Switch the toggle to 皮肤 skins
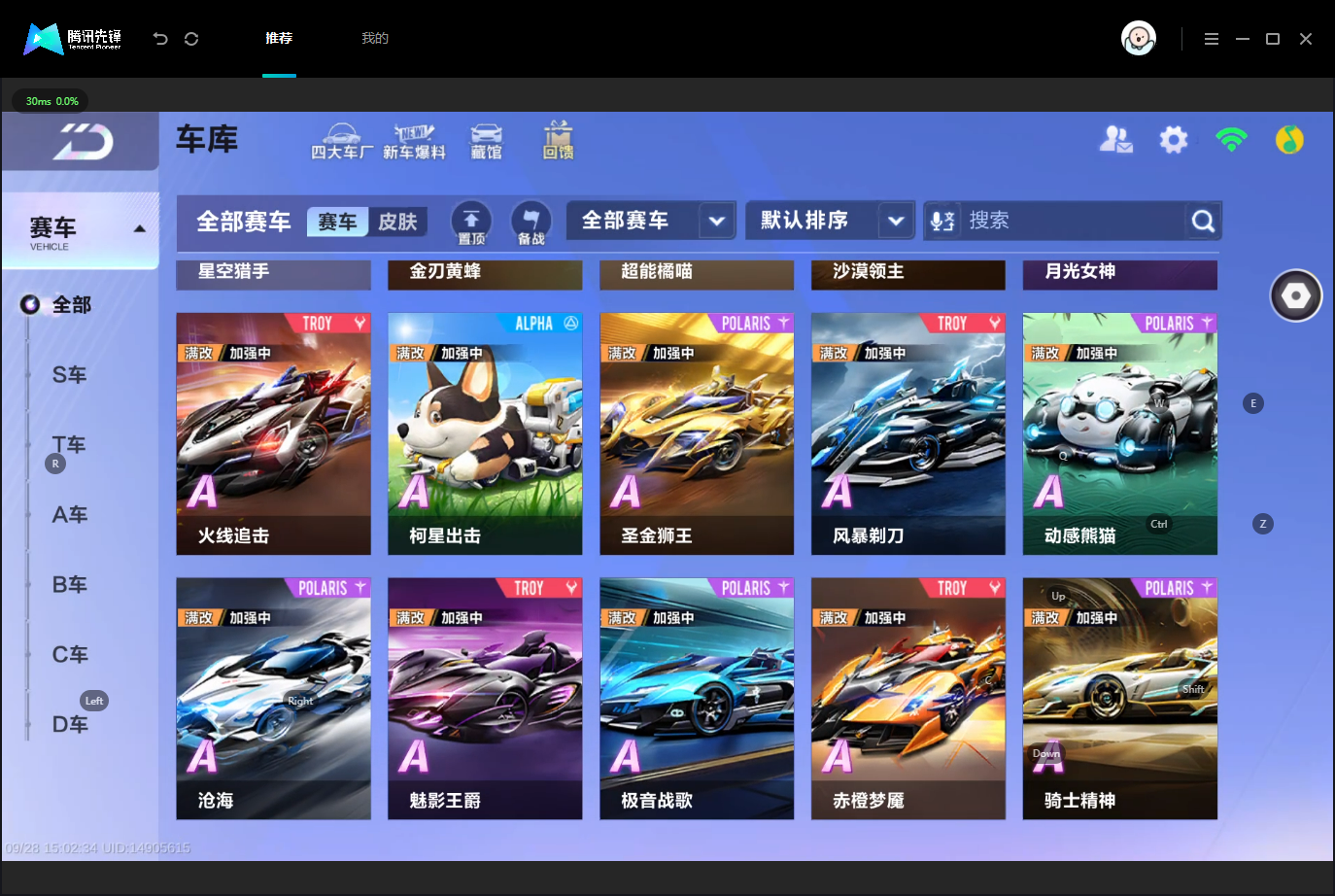This screenshot has height=896, width=1335. (397, 222)
